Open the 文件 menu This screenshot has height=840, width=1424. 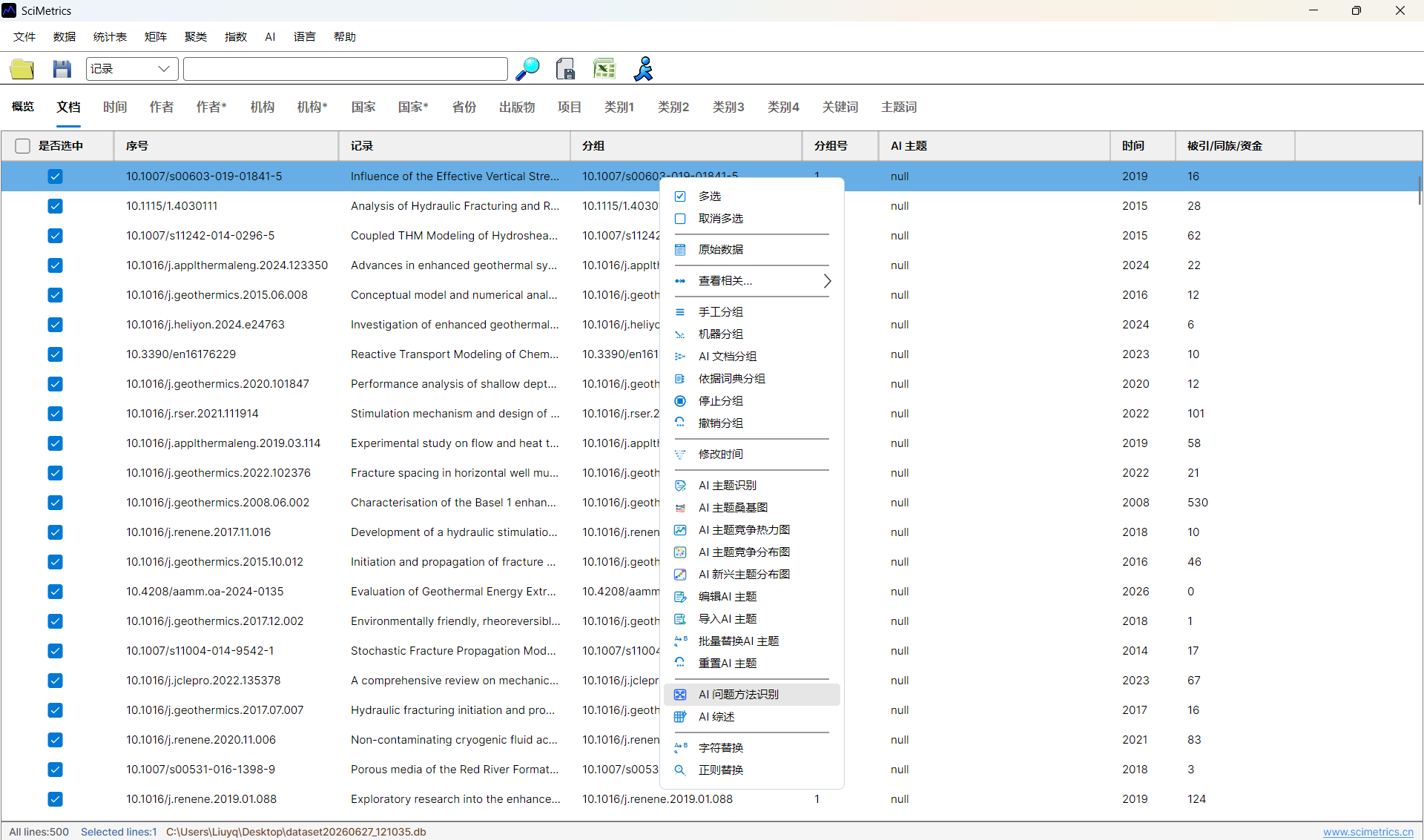coord(24,37)
